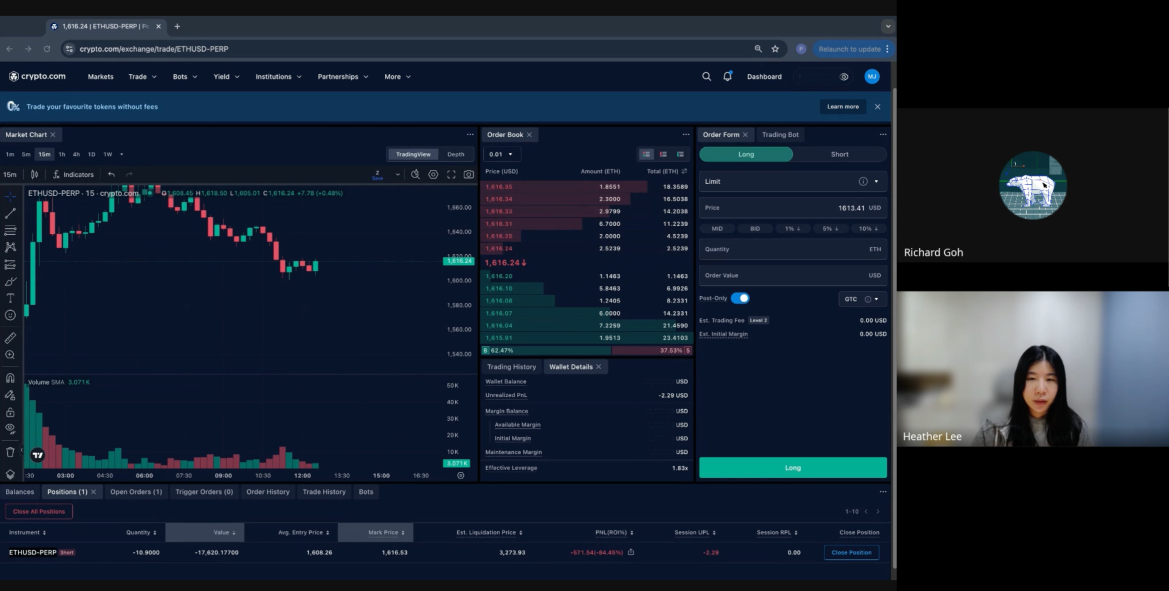Click Close Position for ETHUSD-PERP
This screenshot has width=1169, height=591.
coord(851,552)
